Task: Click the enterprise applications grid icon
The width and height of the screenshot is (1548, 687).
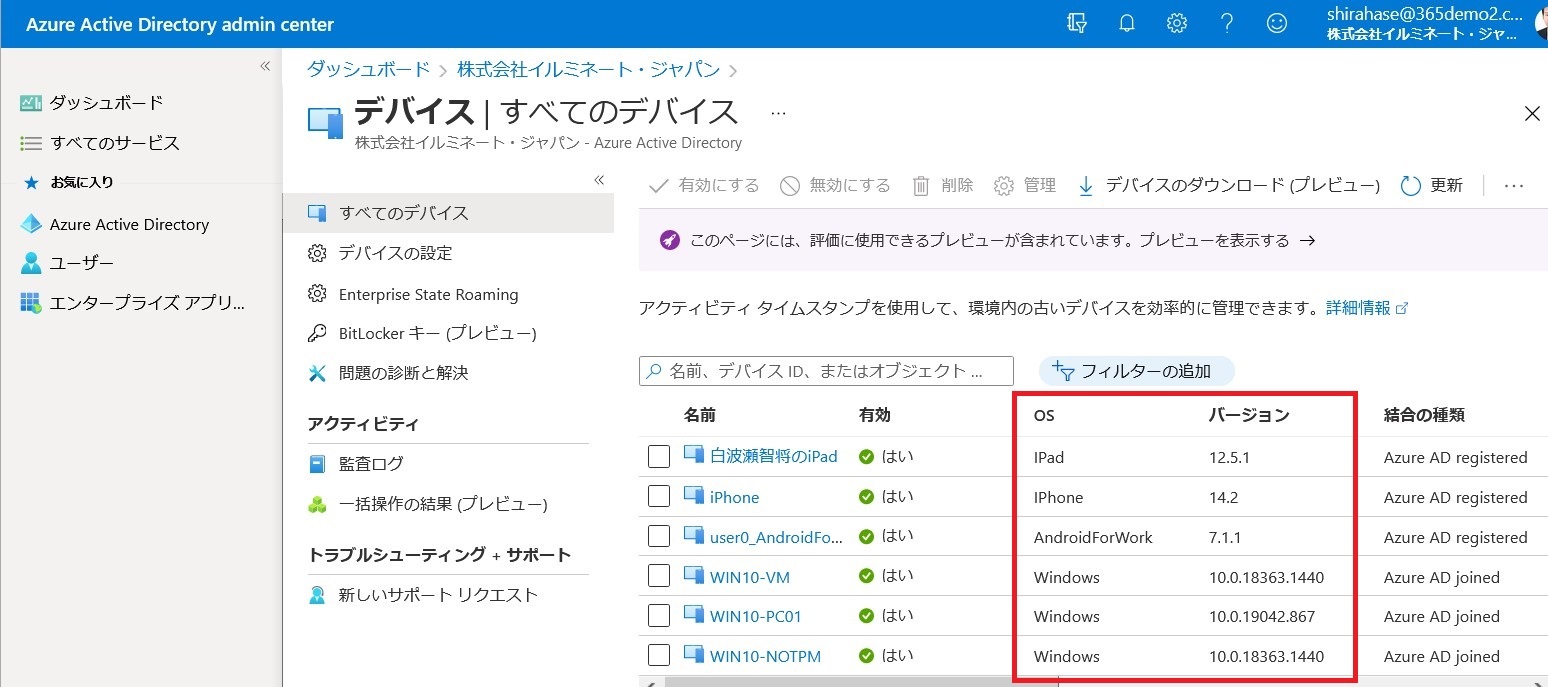Action: [31, 303]
